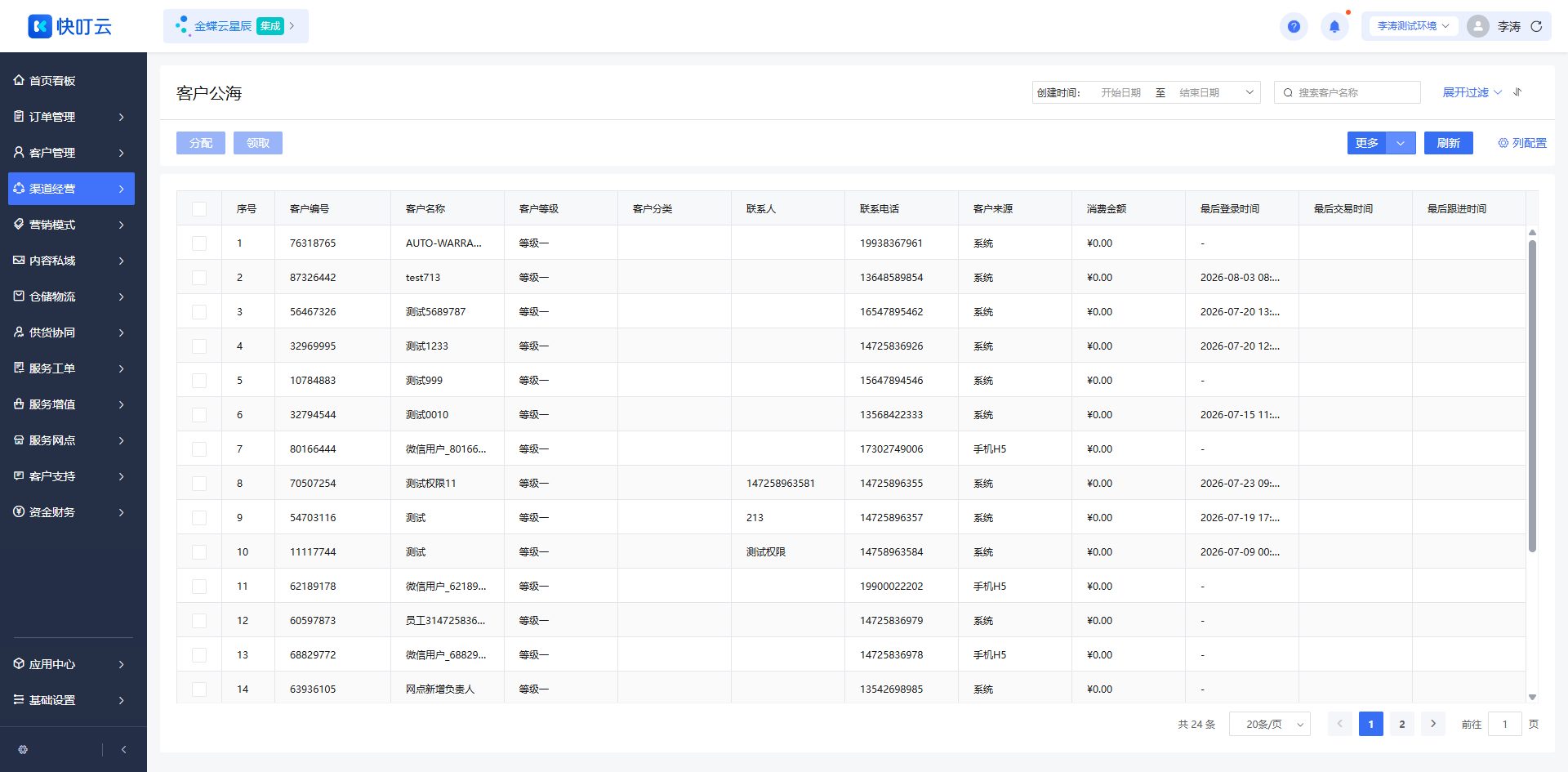The image size is (1568, 772).
Task: Click the 资金财务 yen icon
Action: click(19, 511)
